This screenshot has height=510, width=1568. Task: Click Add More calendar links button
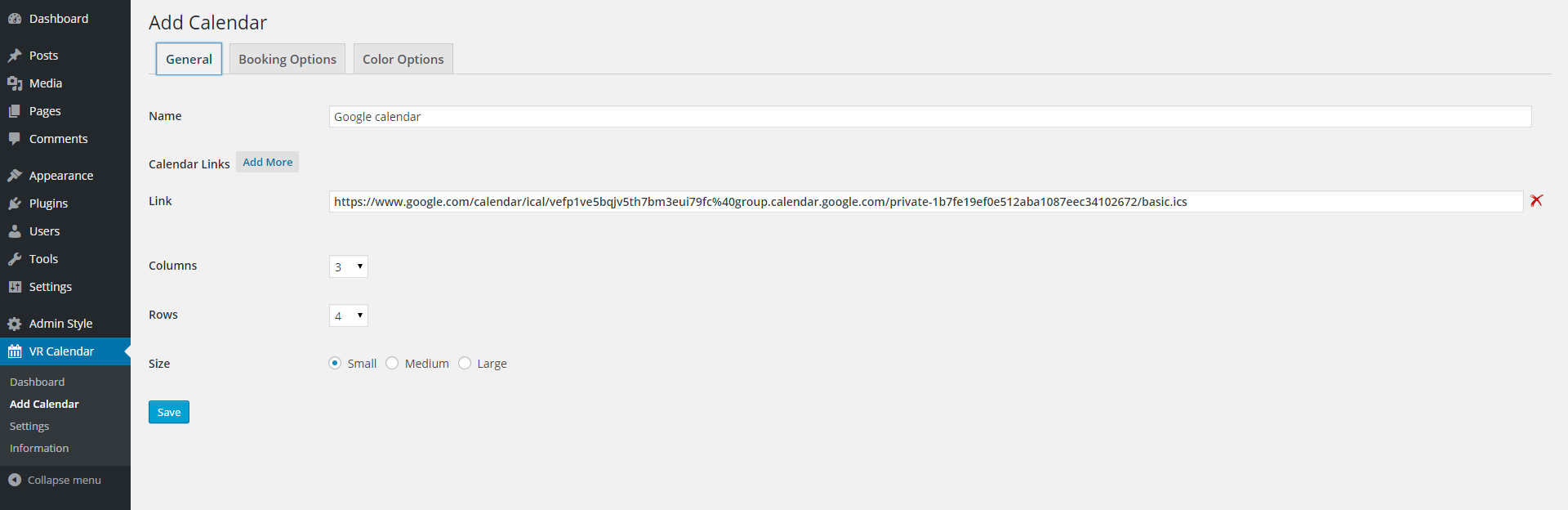click(x=268, y=162)
